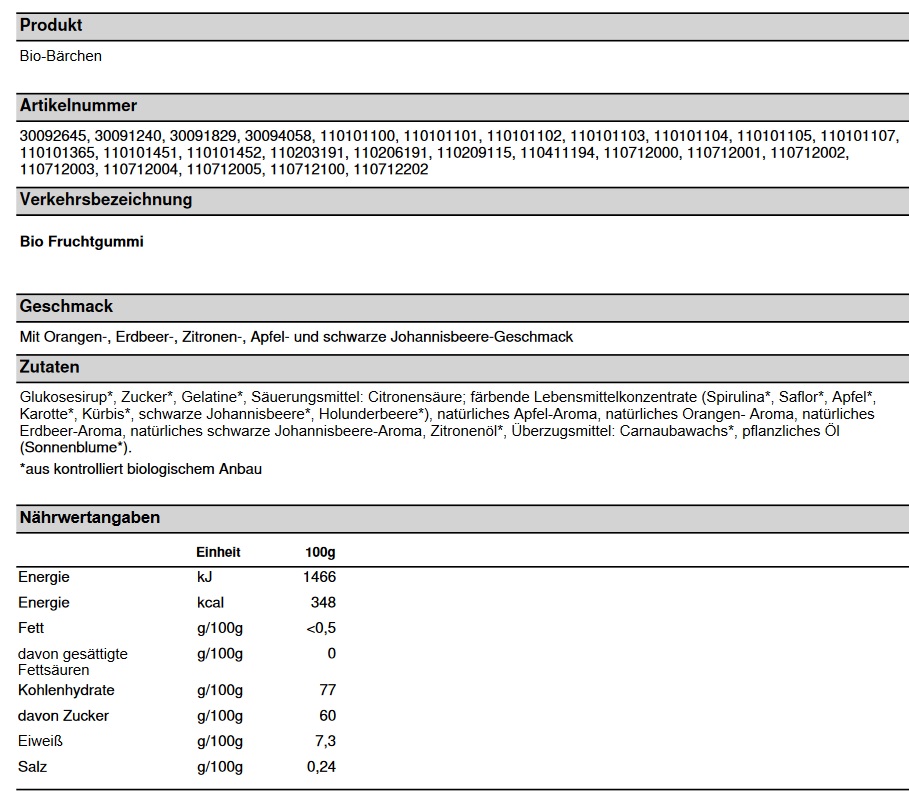Click article number 110712202

point(391,170)
